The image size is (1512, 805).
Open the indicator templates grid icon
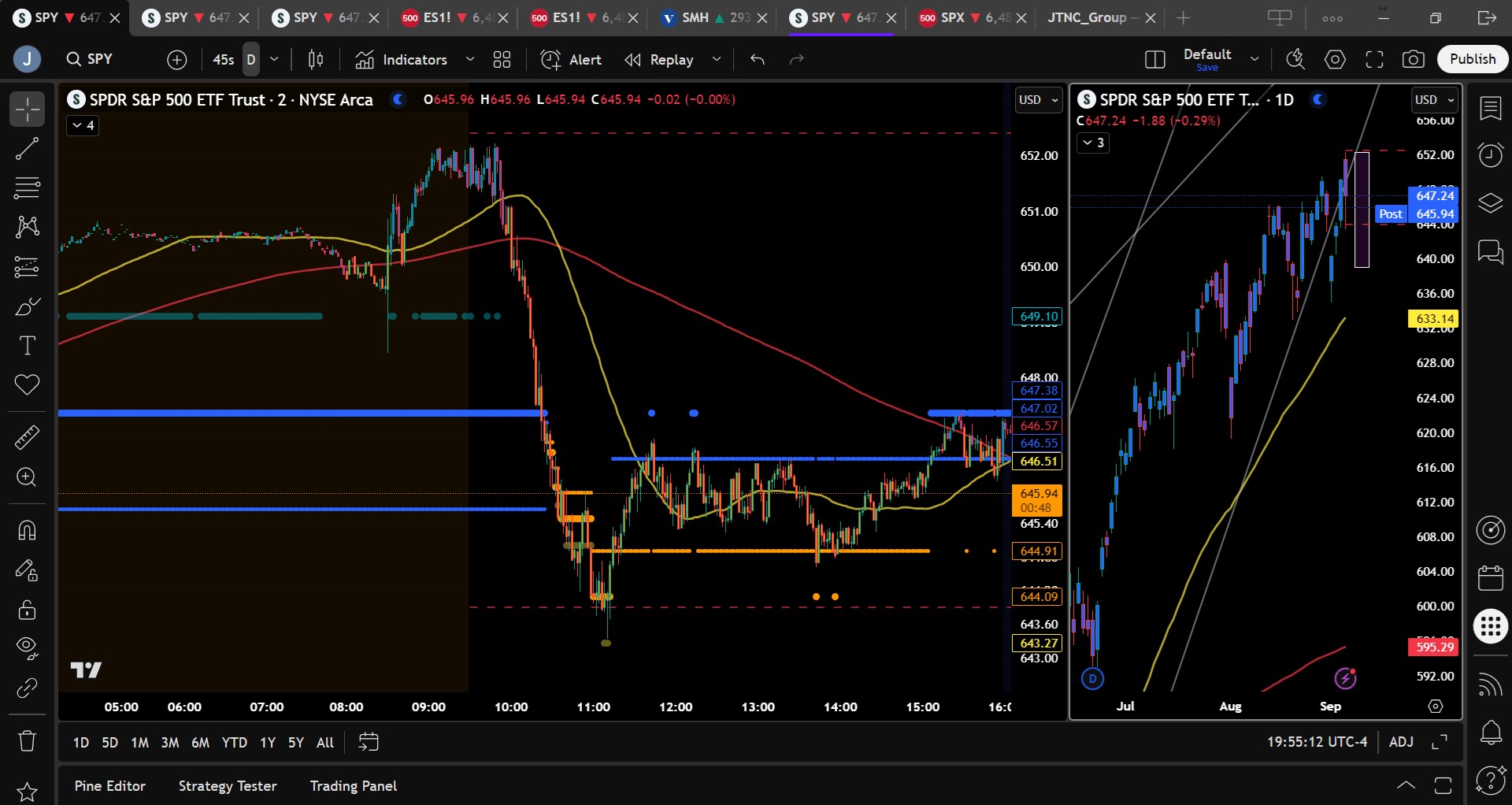click(502, 59)
